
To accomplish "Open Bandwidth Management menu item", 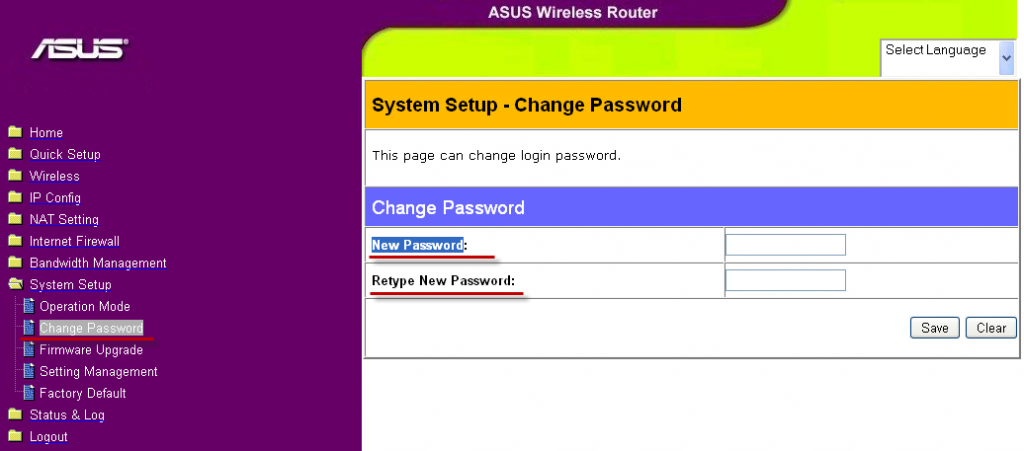I will click(98, 263).
